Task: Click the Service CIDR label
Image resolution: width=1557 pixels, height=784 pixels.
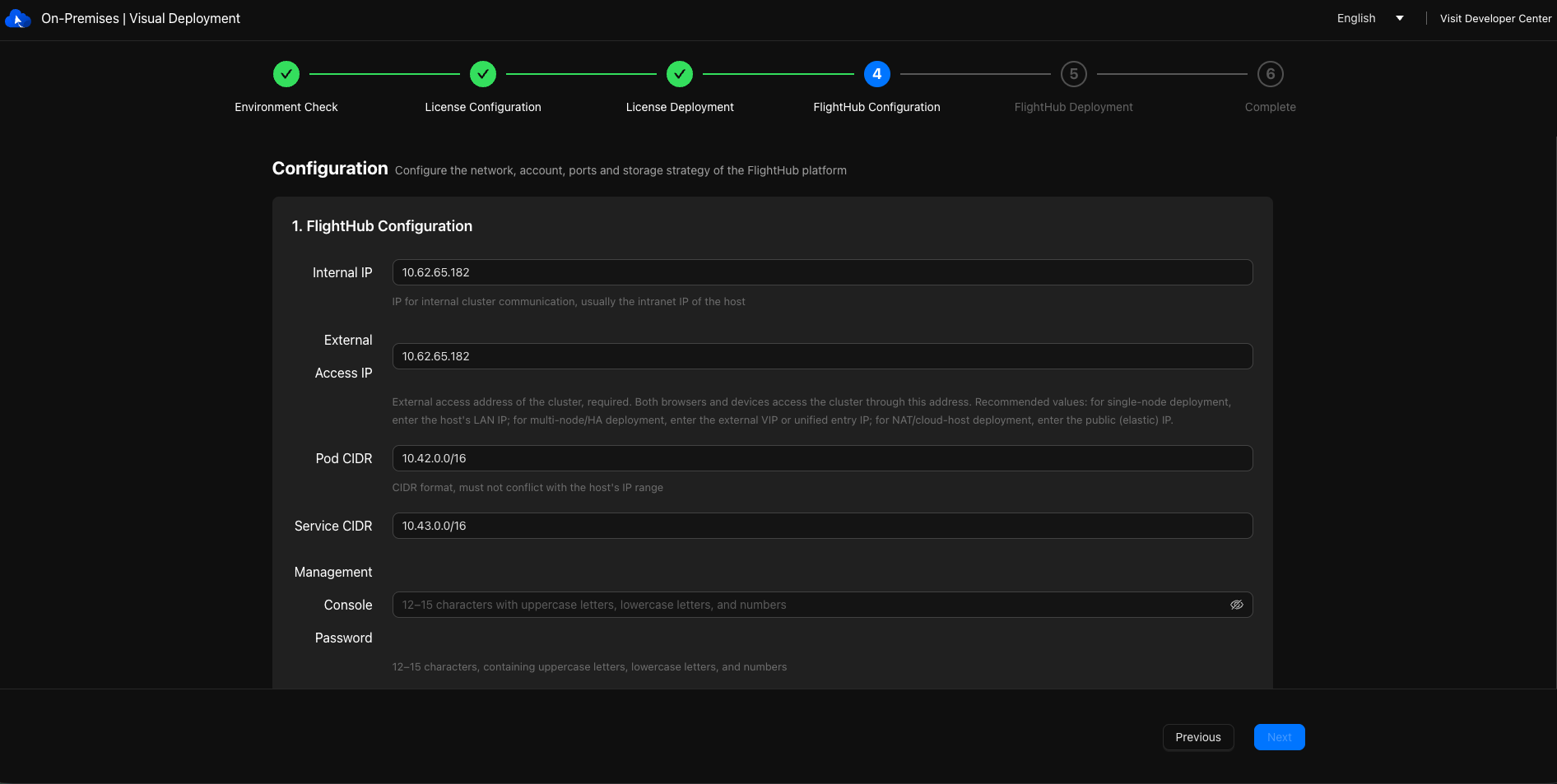Action: (333, 526)
